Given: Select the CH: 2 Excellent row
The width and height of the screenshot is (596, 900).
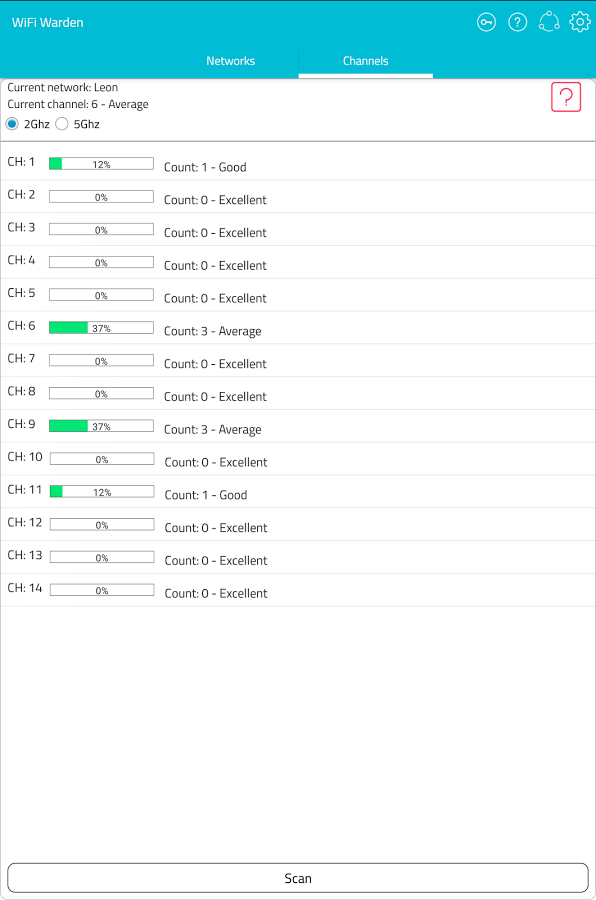Looking at the screenshot, I should pyautogui.click(x=298, y=196).
